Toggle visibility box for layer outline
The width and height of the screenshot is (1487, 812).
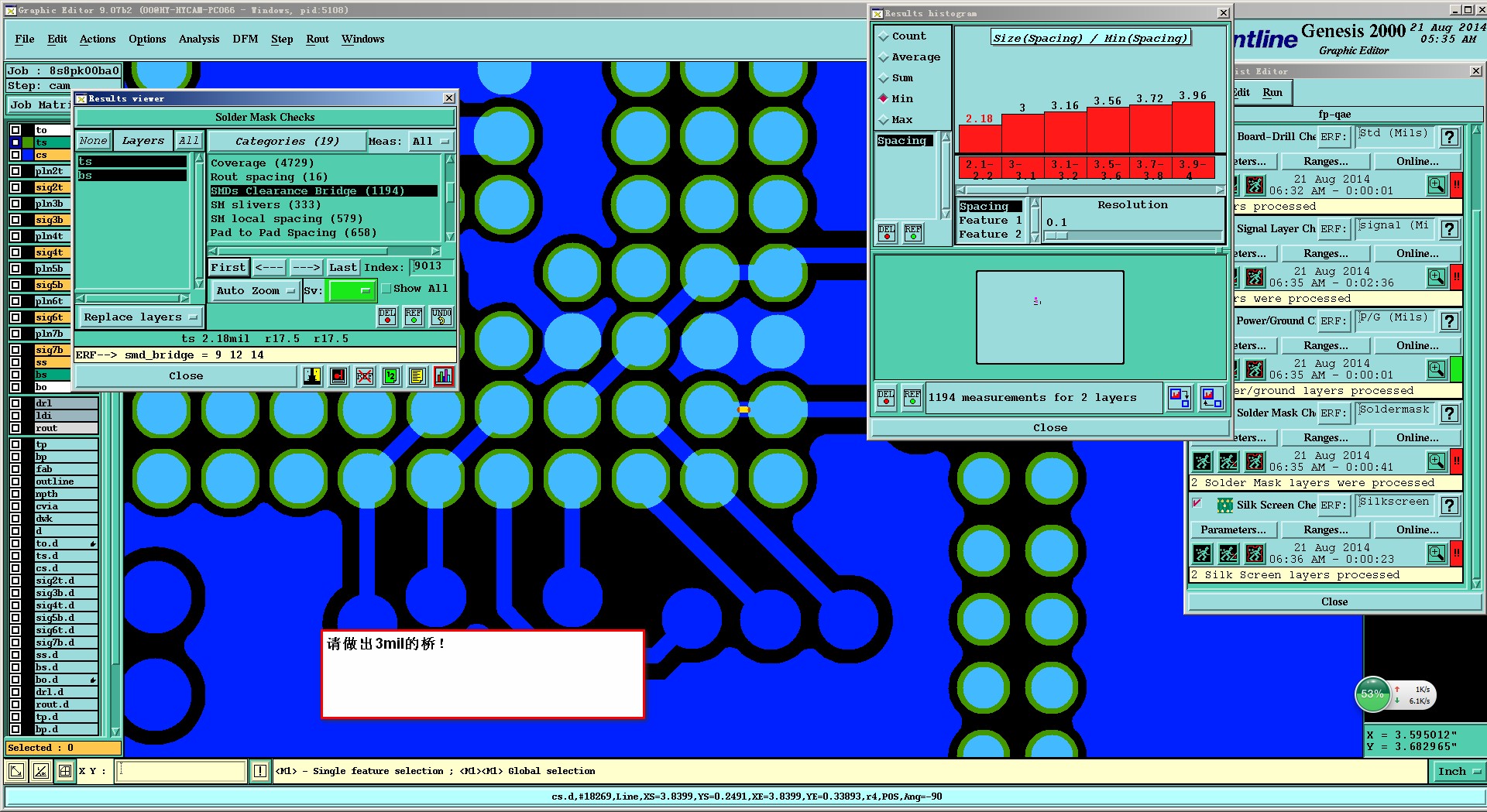(15, 481)
